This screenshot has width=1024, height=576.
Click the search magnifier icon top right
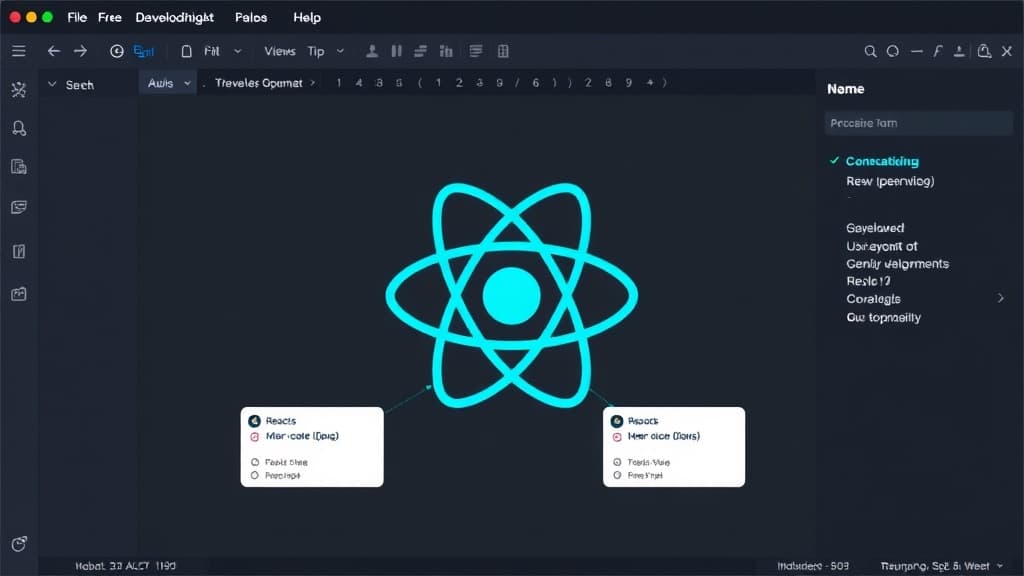pyautogui.click(x=869, y=50)
